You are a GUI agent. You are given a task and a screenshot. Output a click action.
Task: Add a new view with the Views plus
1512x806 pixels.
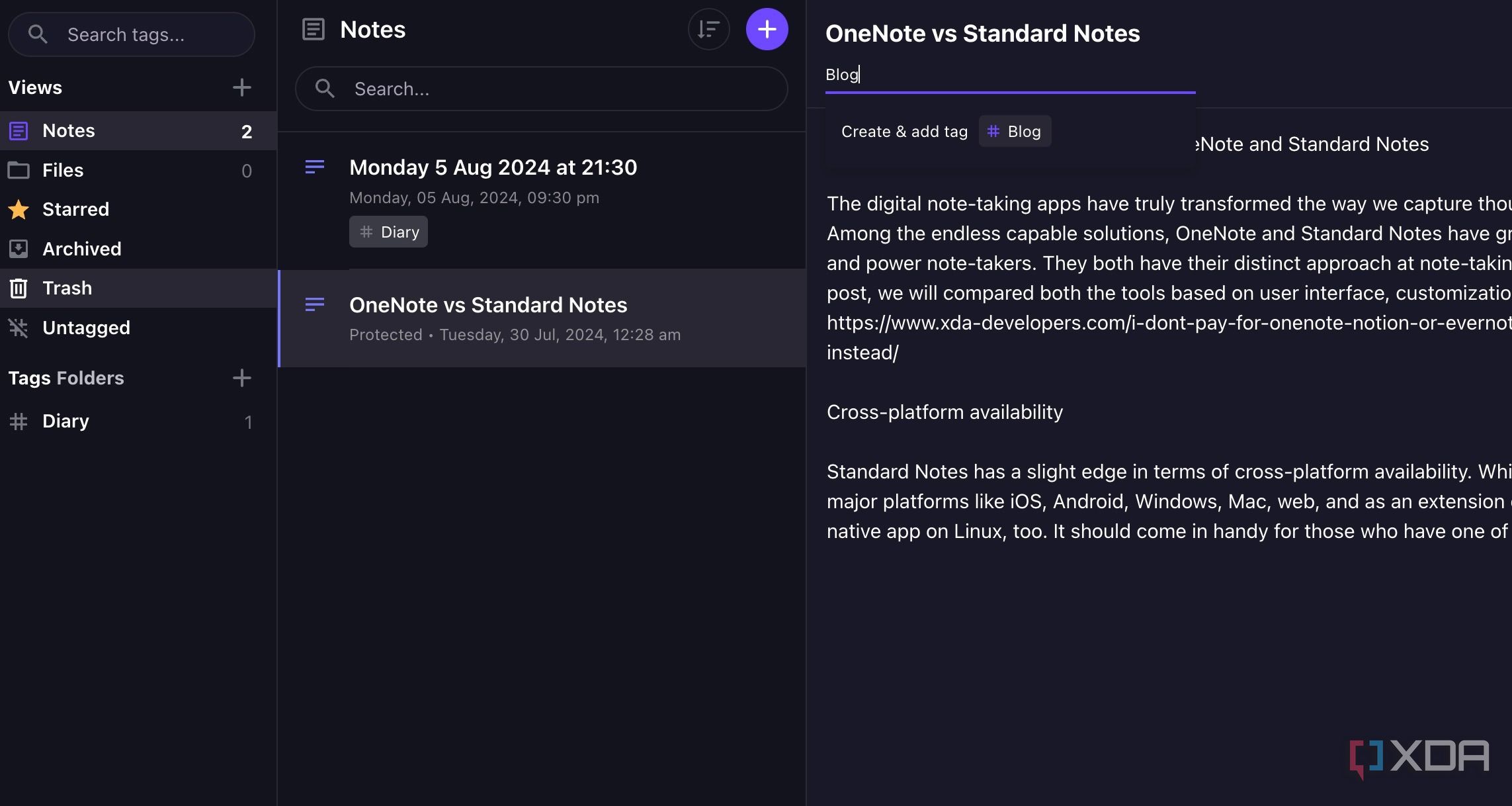[x=242, y=87]
